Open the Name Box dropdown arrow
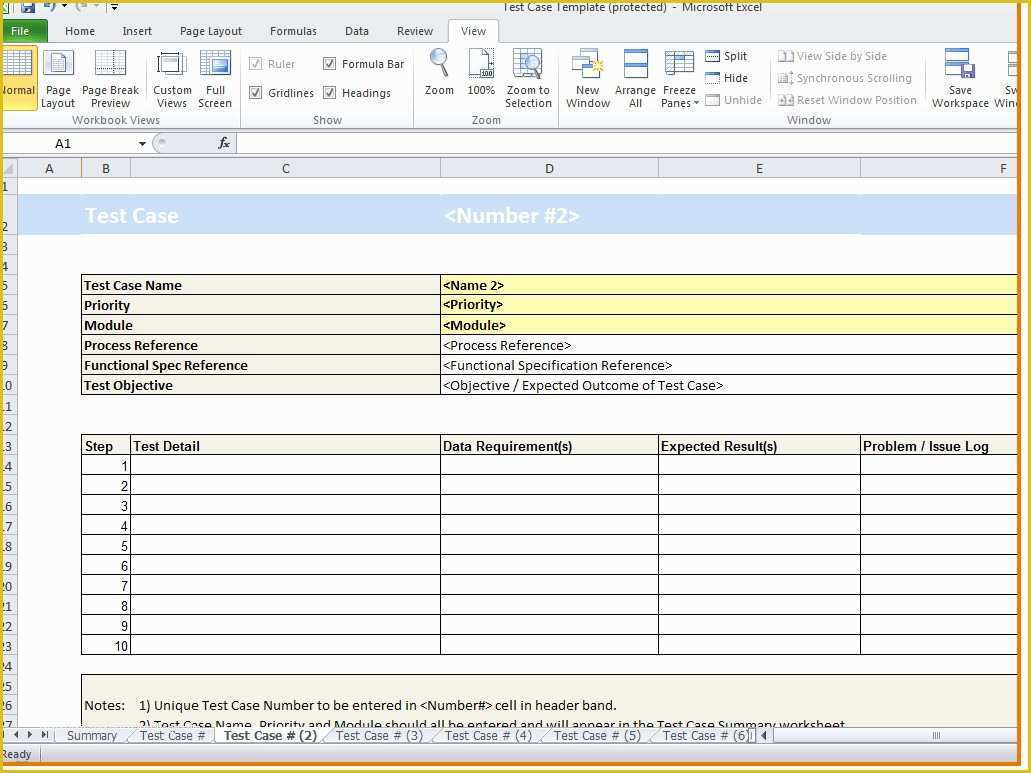1031x773 pixels. 142,144
